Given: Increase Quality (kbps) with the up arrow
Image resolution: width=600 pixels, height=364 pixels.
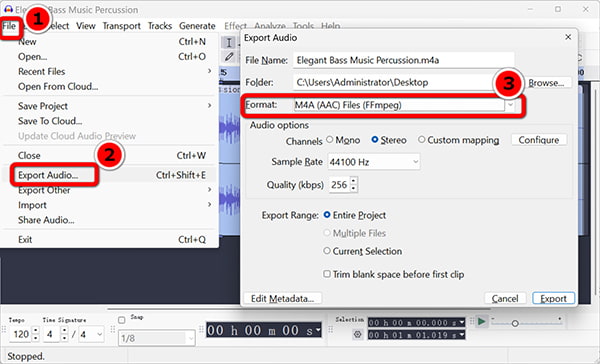Looking at the screenshot, I should (x=354, y=181).
